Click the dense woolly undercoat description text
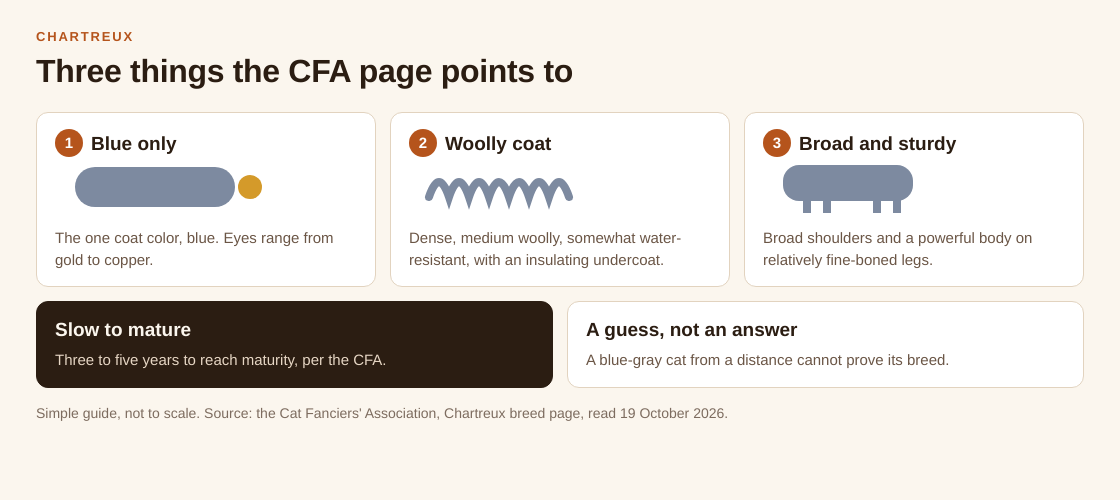The height and width of the screenshot is (500, 1120). pos(545,249)
